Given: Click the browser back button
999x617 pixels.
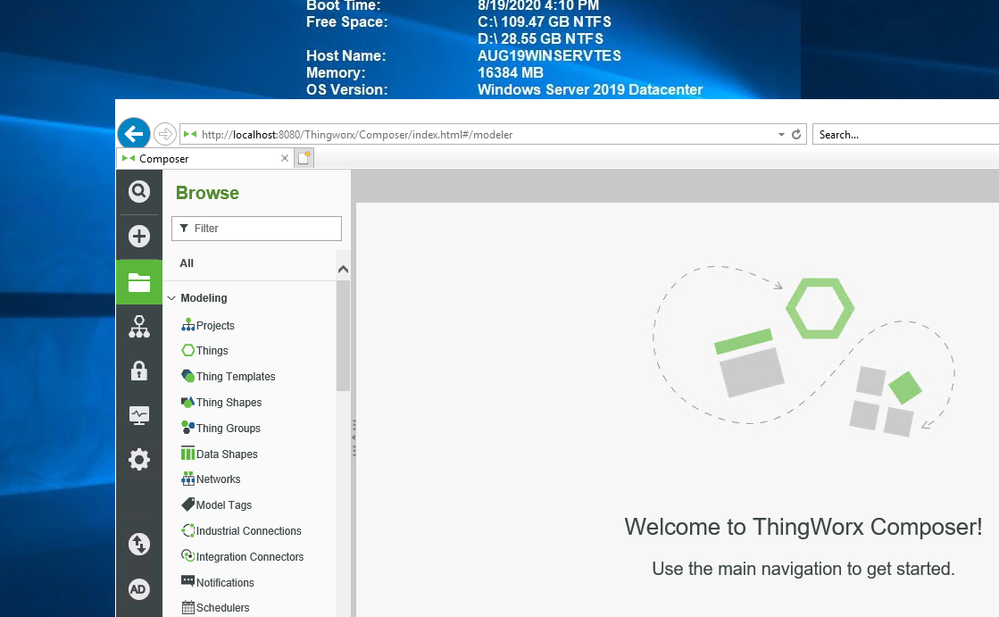Looking at the screenshot, I should (133, 133).
